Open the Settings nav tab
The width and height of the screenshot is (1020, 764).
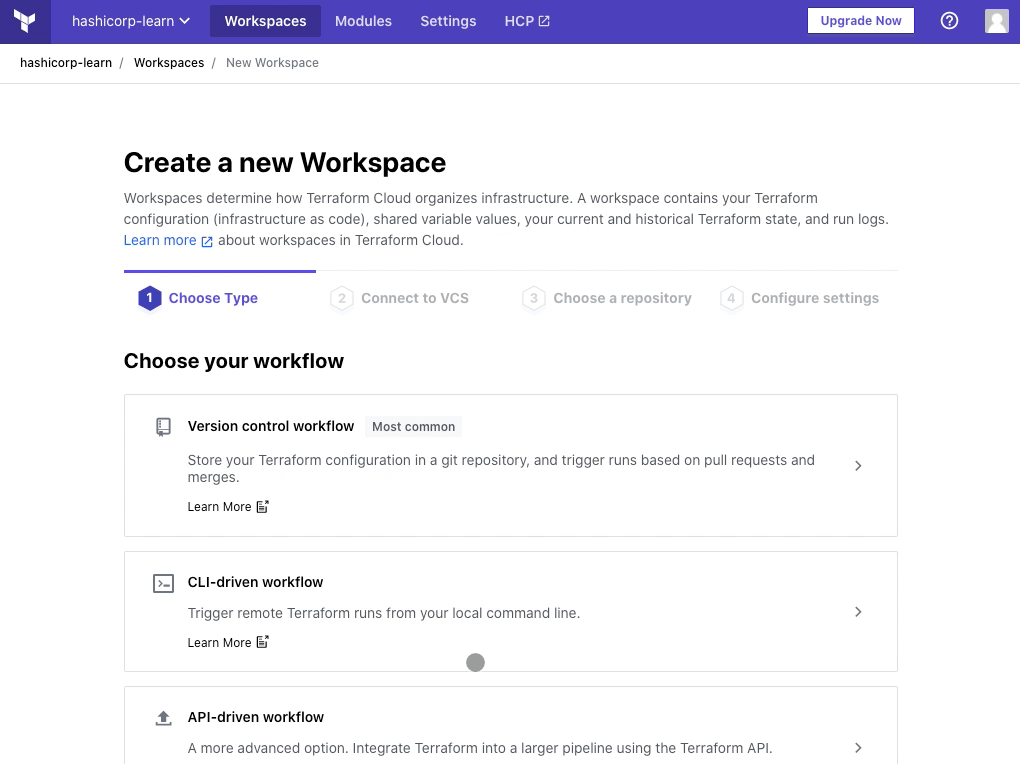[448, 21]
